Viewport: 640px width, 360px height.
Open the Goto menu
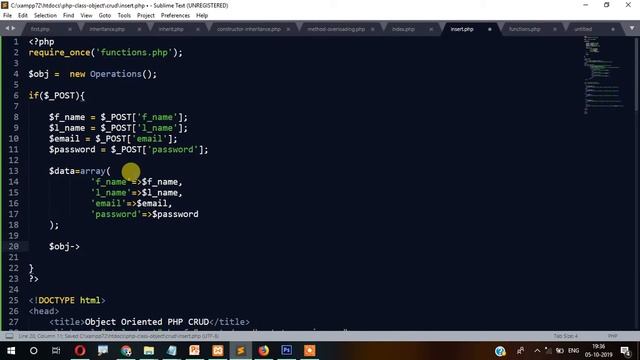tap(104, 16)
